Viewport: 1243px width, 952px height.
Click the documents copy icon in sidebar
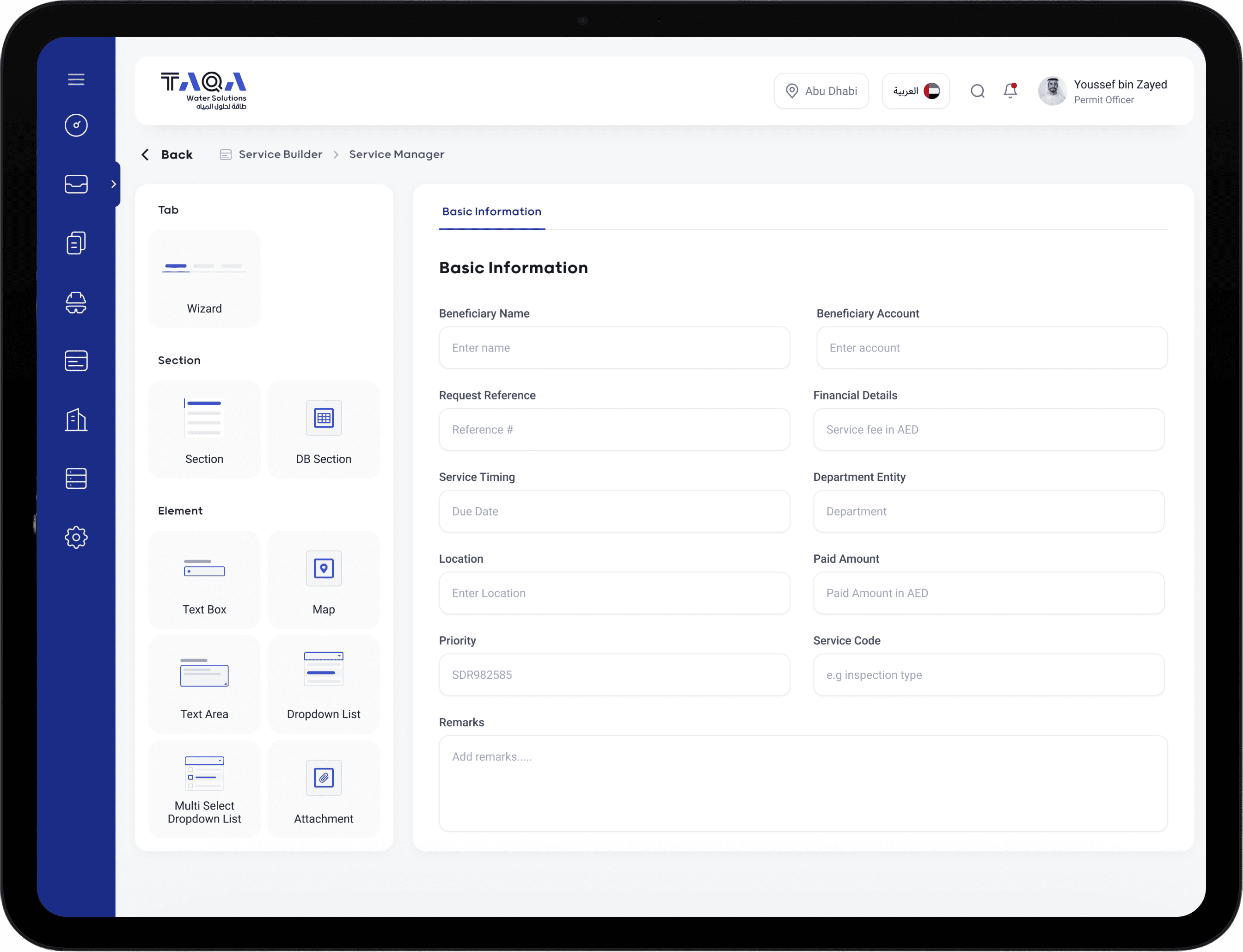coord(76,243)
